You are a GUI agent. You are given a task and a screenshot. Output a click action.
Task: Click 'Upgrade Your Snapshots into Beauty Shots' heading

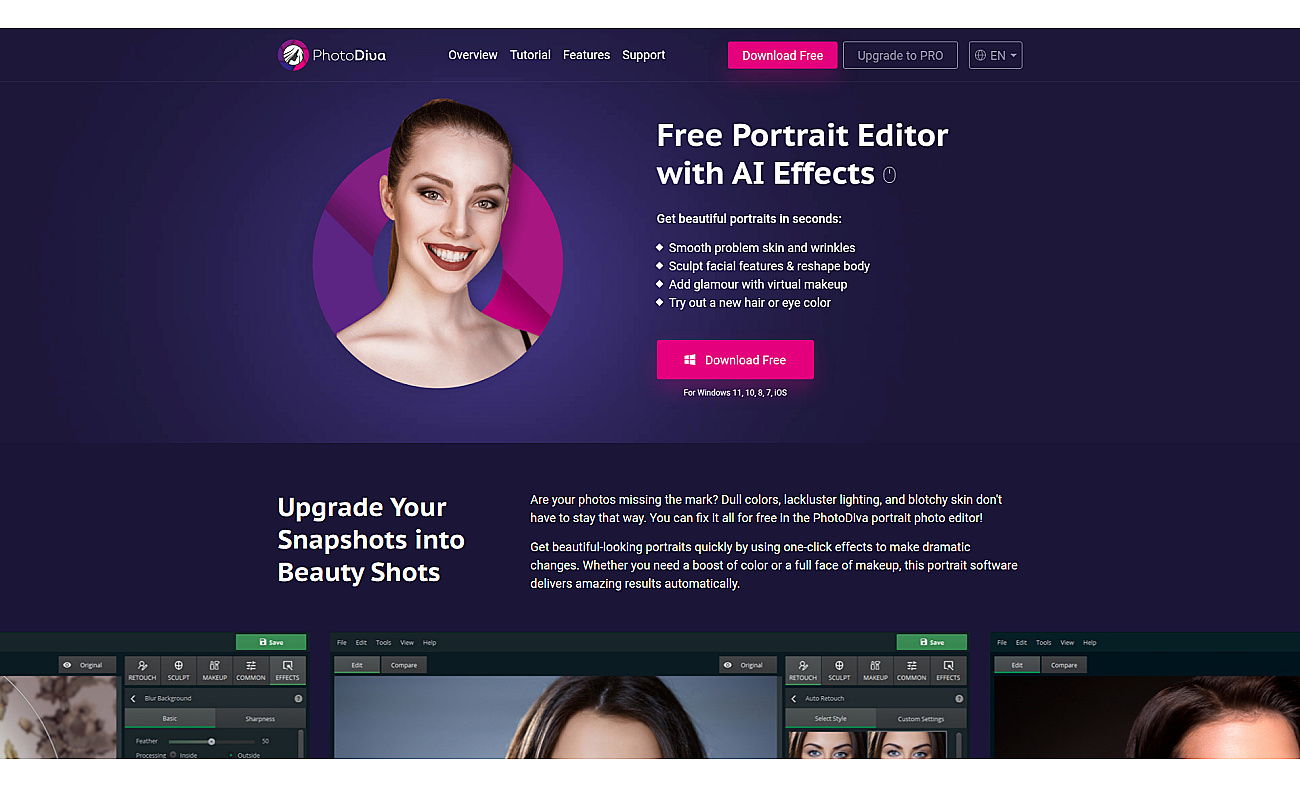point(371,540)
